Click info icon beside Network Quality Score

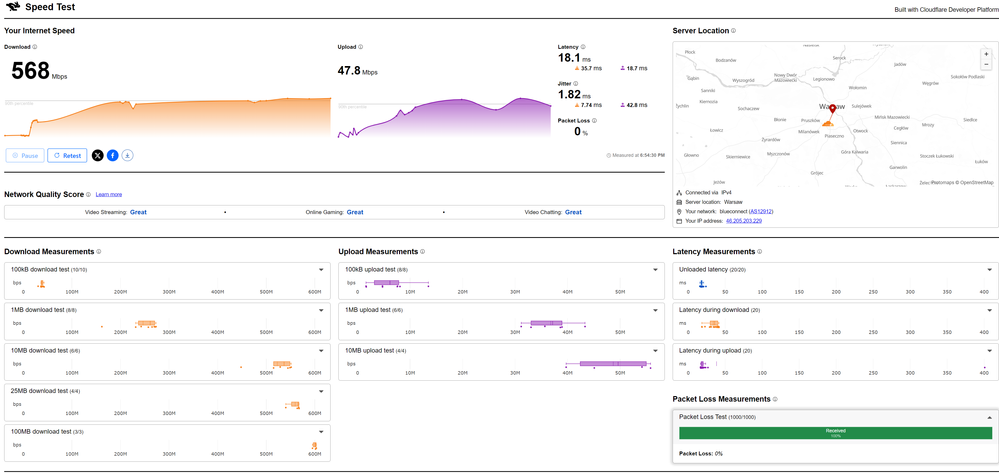coord(88,194)
